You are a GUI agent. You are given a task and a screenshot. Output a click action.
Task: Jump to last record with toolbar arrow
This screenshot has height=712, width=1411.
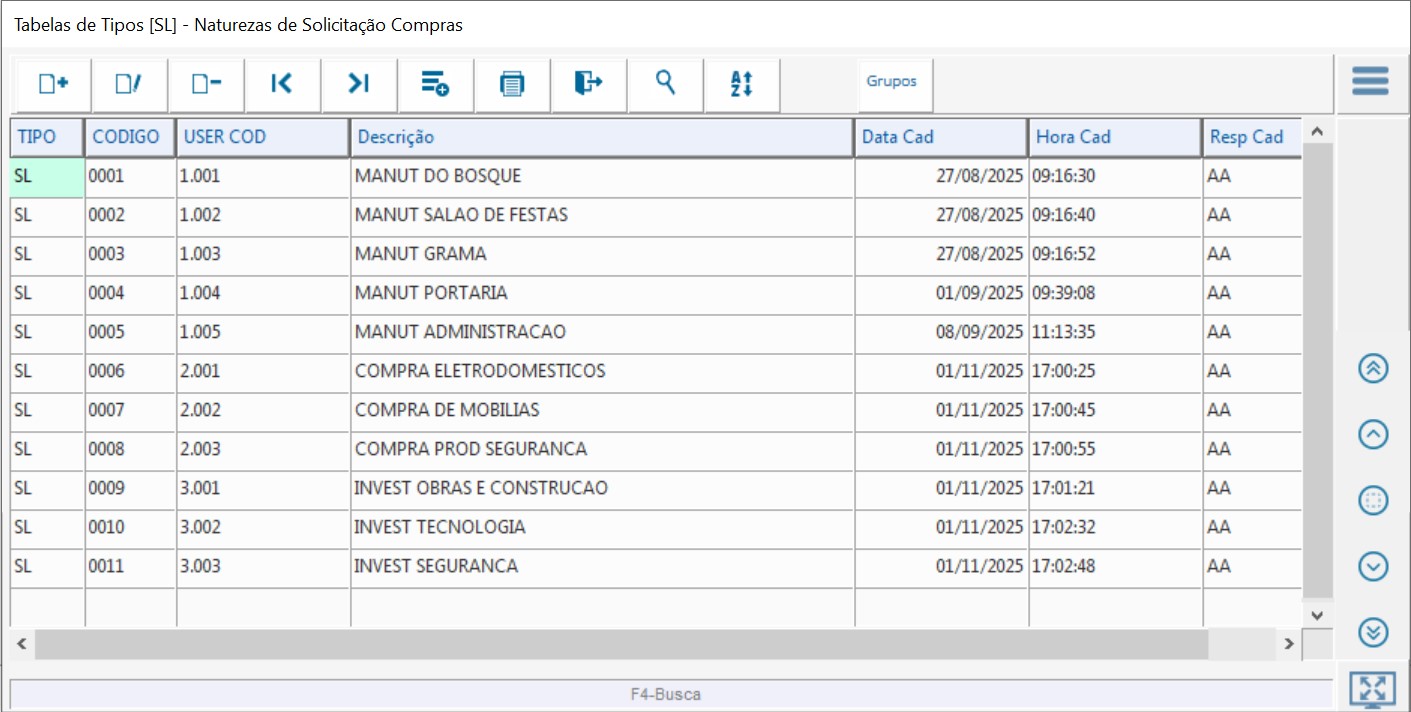[x=359, y=84]
